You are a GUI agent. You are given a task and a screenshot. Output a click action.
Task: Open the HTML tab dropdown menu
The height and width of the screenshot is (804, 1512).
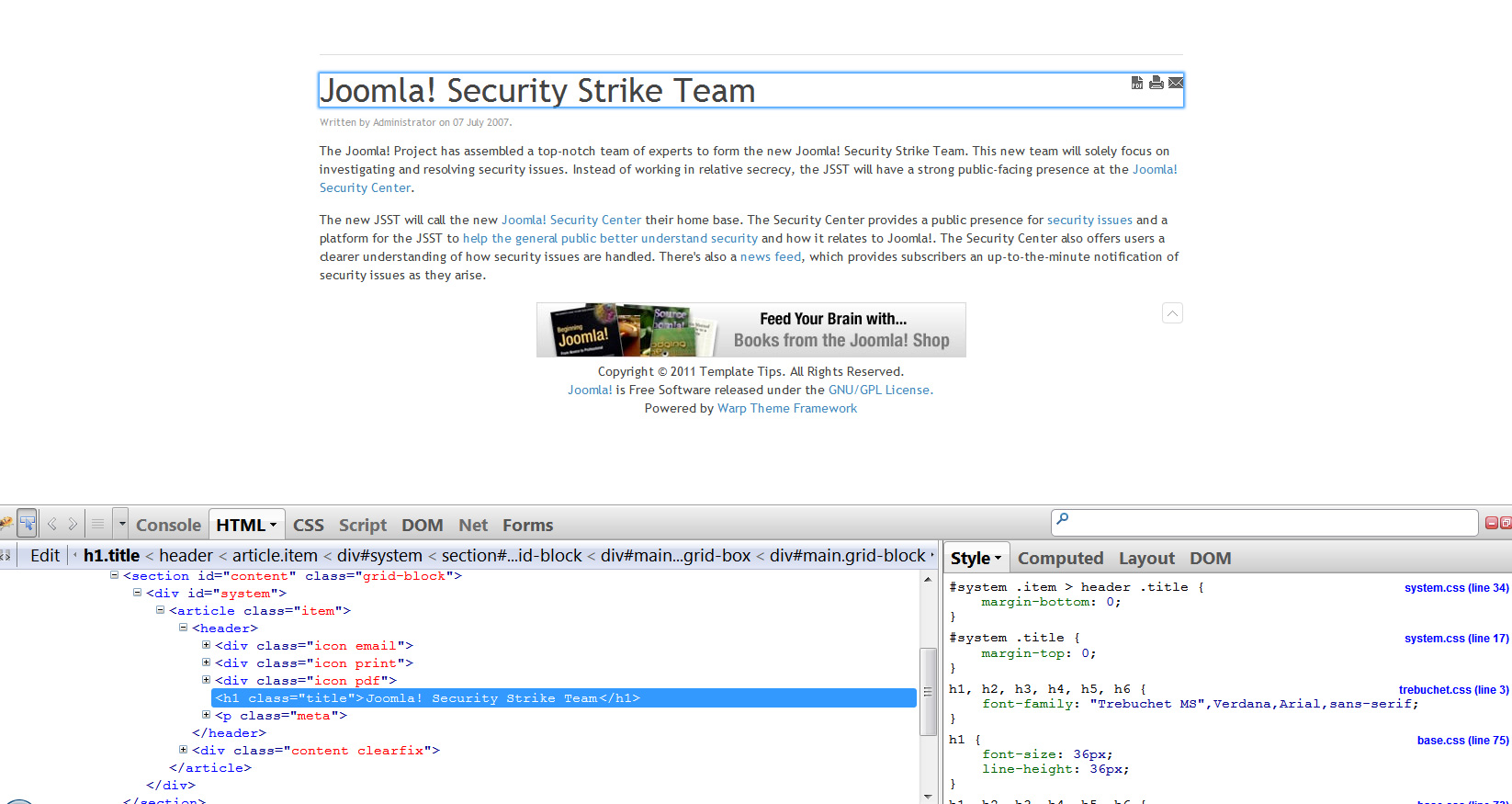[x=273, y=526]
